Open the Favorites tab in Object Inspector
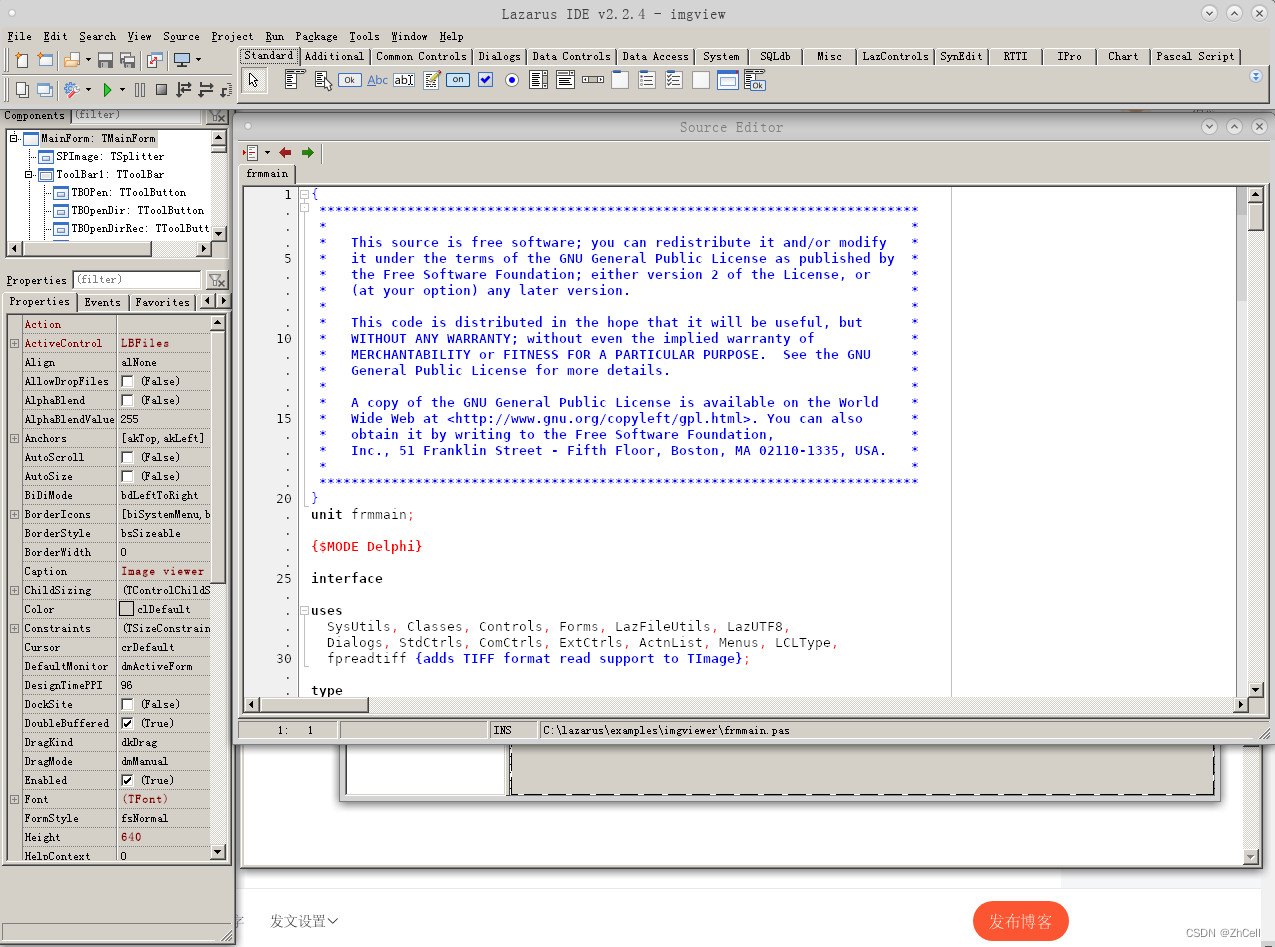 [162, 302]
